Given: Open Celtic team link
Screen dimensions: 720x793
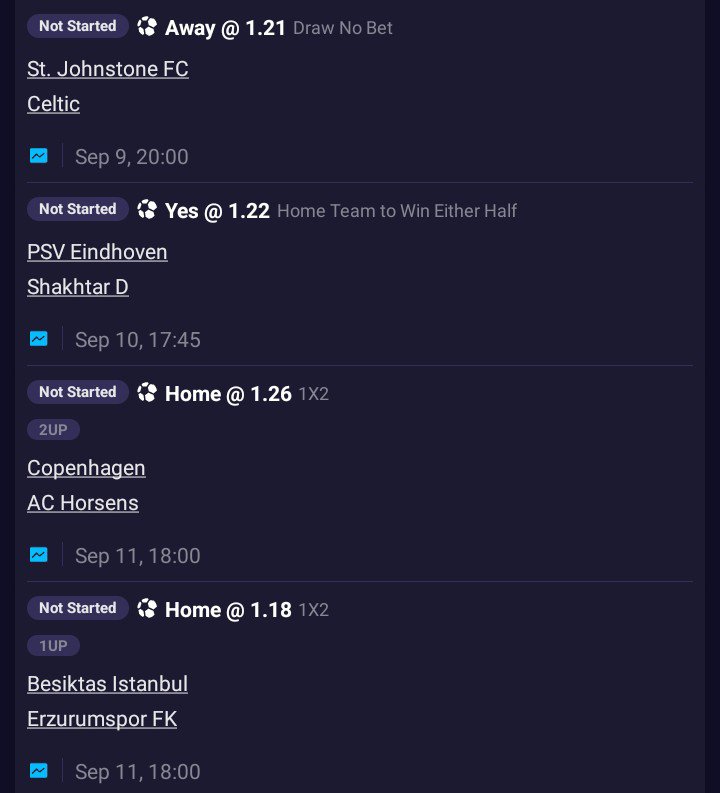Looking at the screenshot, I should point(54,104).
